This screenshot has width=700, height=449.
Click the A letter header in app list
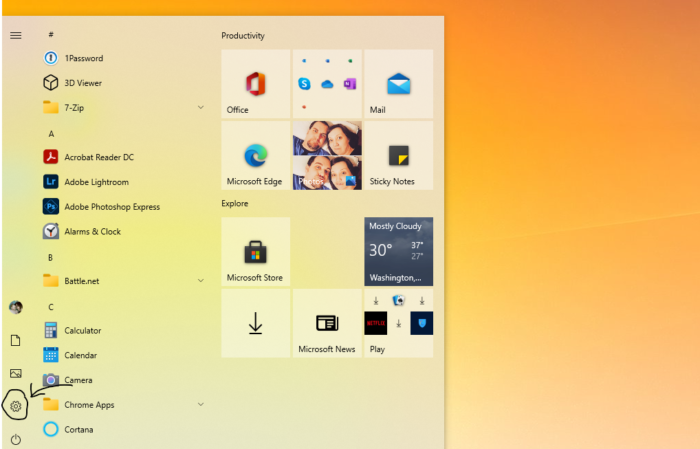(x=51, y=133)
